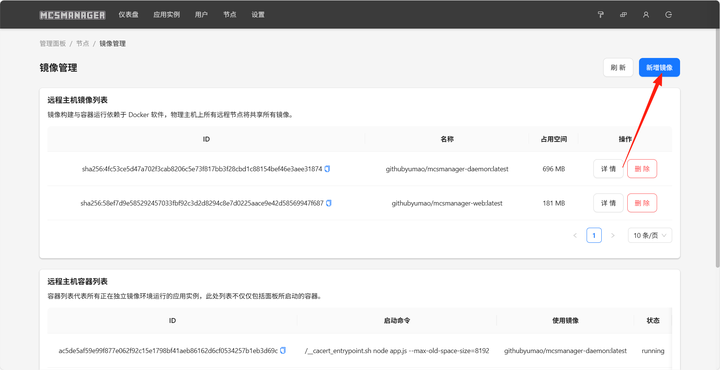
Task: Go to the previous page arrow
Action: pyautogui.click(x=575, y=235)
